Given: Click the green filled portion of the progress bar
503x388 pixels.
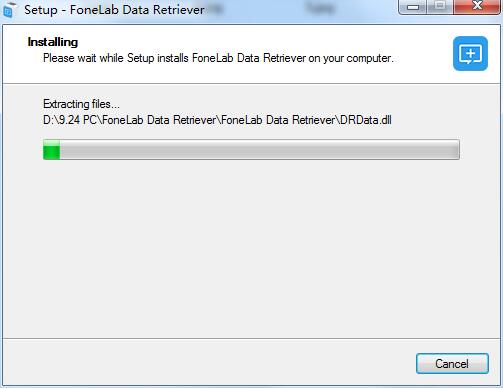Looking at the screenshot, I should click(52, 150).
